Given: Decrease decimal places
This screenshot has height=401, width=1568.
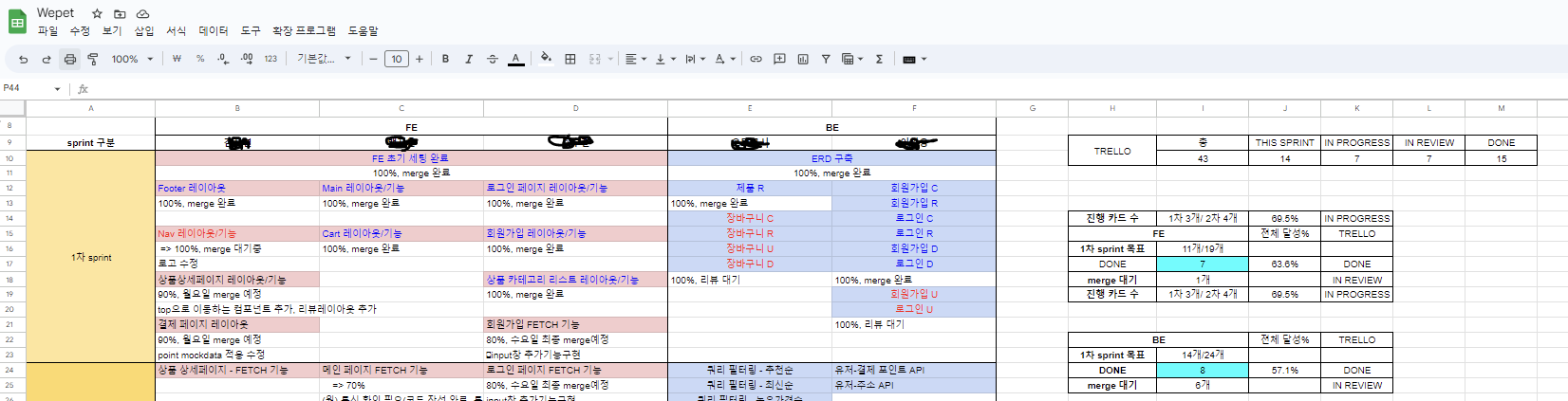Looking at the screenshot, I should 223,59.
